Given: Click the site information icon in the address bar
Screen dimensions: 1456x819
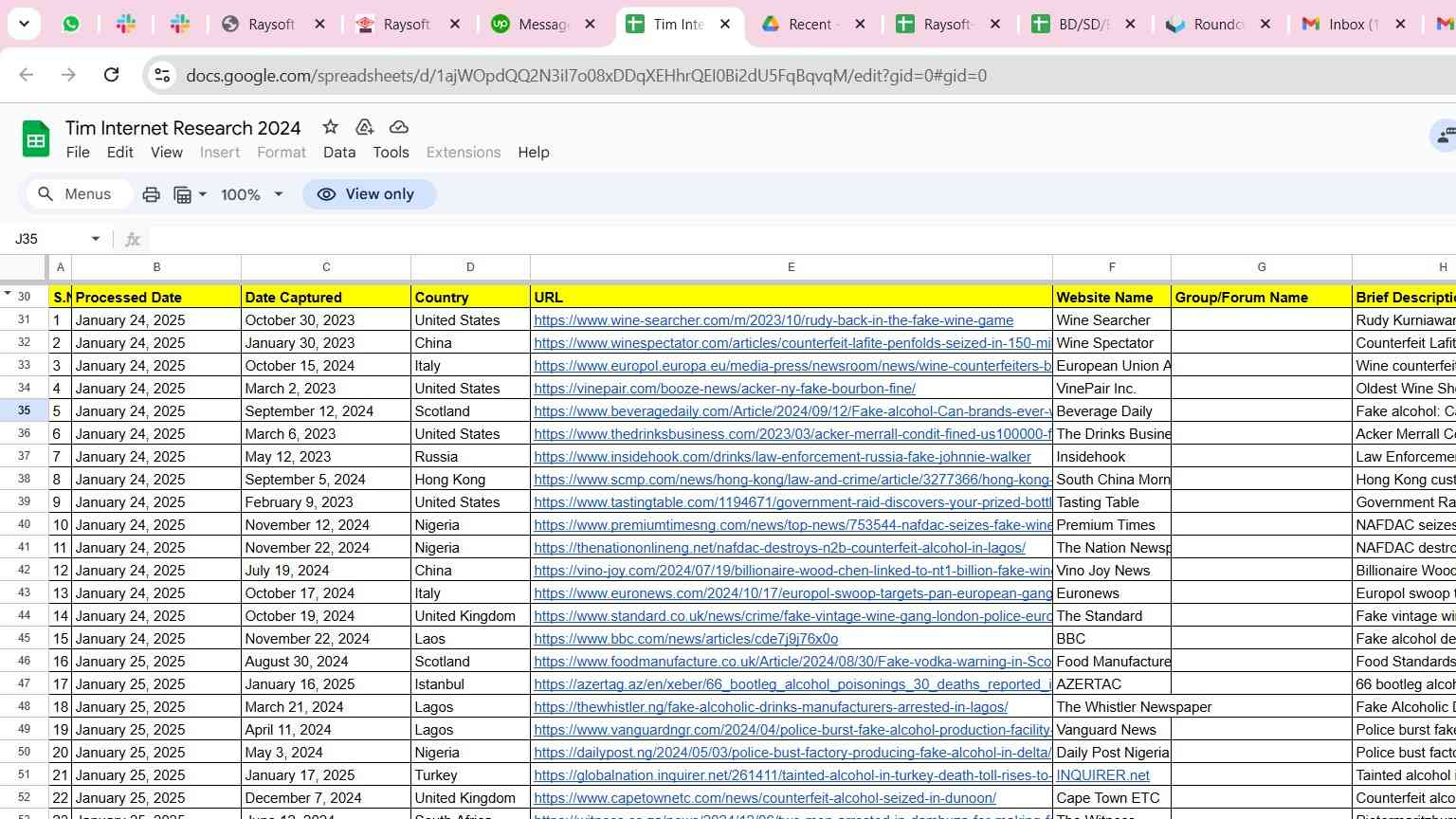Looking at the screenshot, I should 162,75.
